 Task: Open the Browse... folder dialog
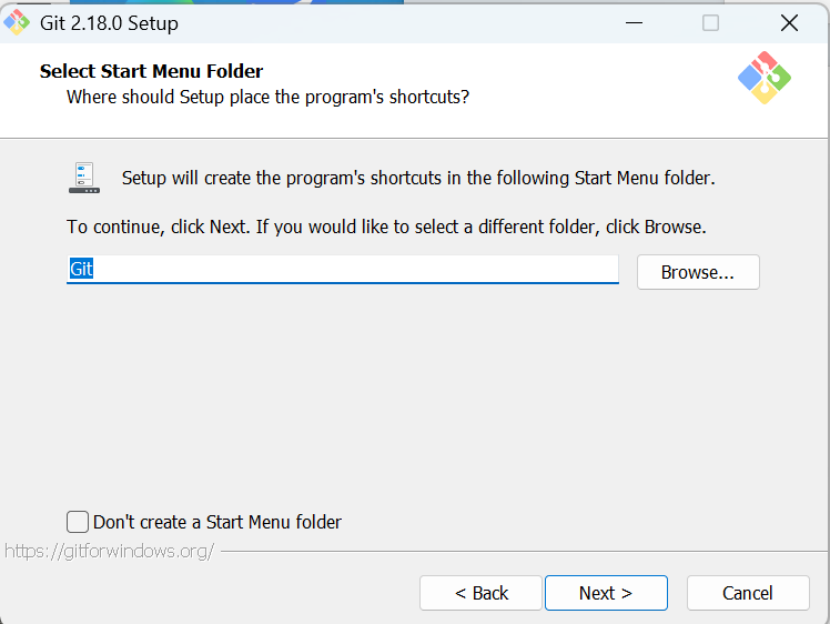pos(698,272)
